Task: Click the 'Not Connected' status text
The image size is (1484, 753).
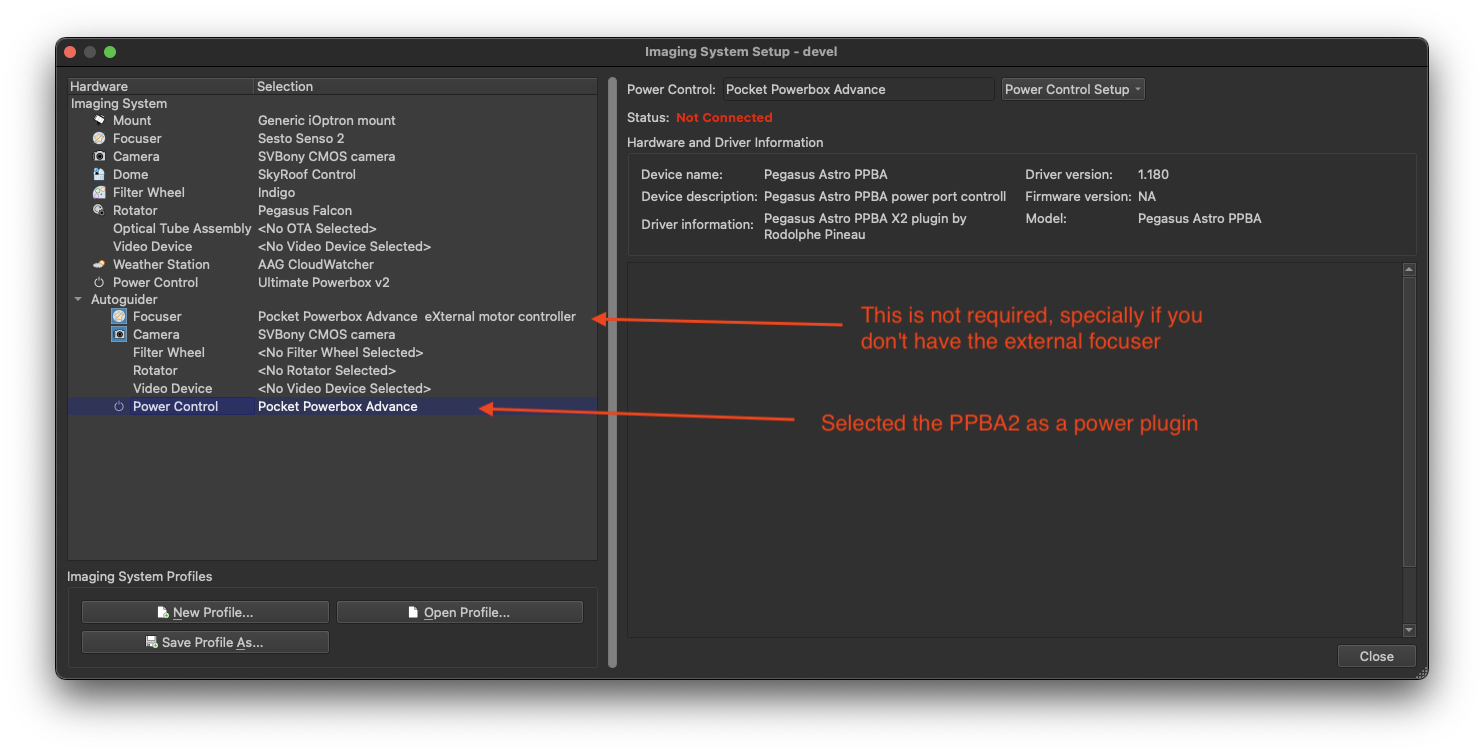Action: (724, 117)
